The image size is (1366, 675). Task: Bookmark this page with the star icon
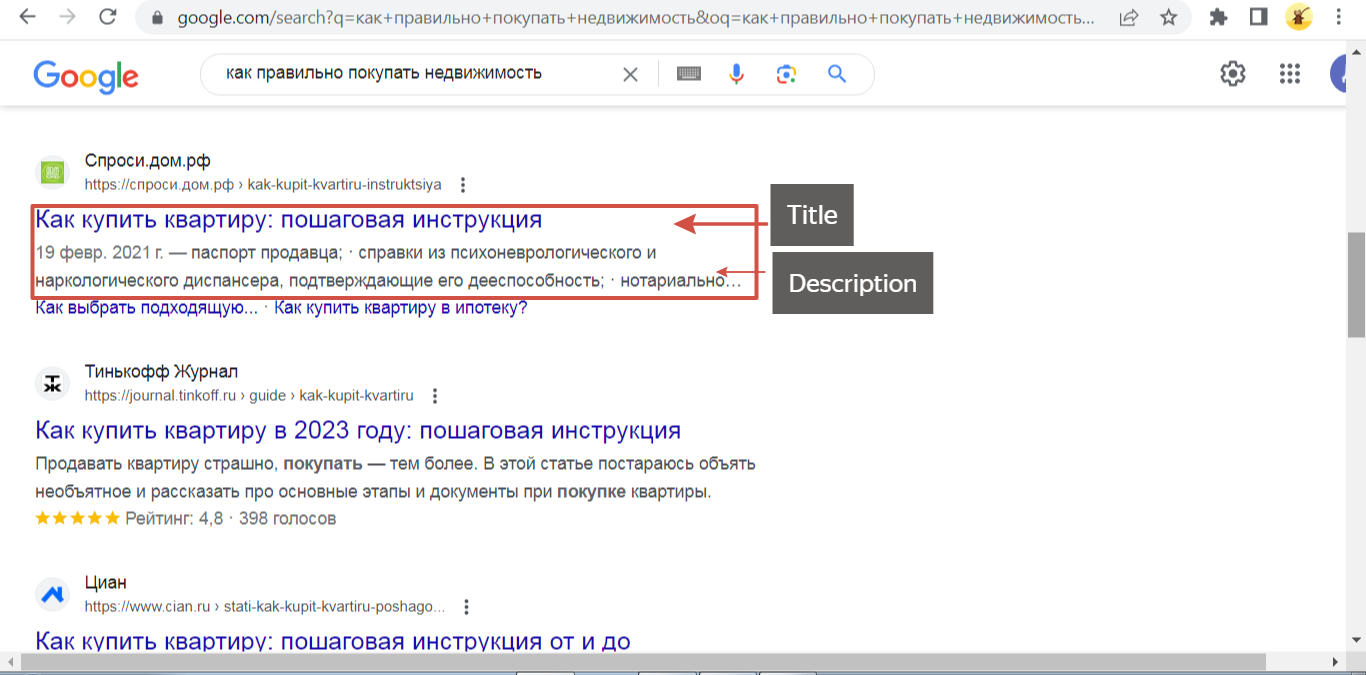[x=1168, y=18]
